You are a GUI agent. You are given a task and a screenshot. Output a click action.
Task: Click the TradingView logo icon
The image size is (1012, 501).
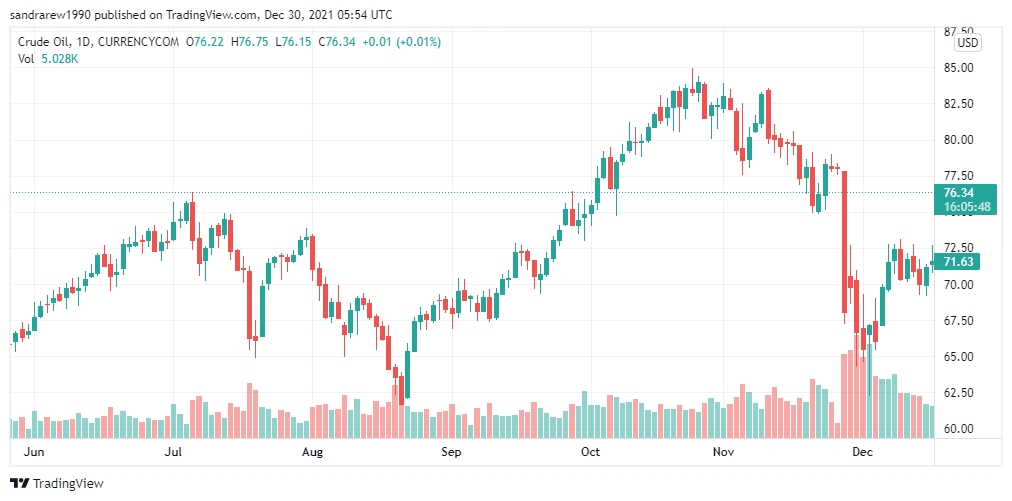19,484
